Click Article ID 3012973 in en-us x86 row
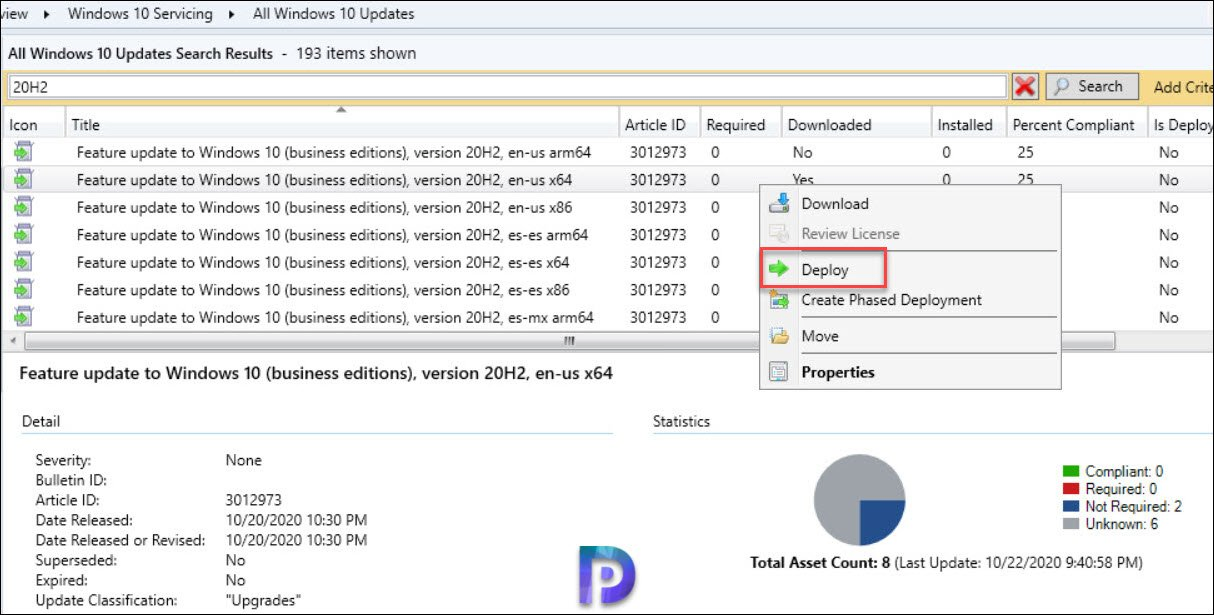Image resolution: width=1214 pixels, height=615 pixels. click(658, 208)
